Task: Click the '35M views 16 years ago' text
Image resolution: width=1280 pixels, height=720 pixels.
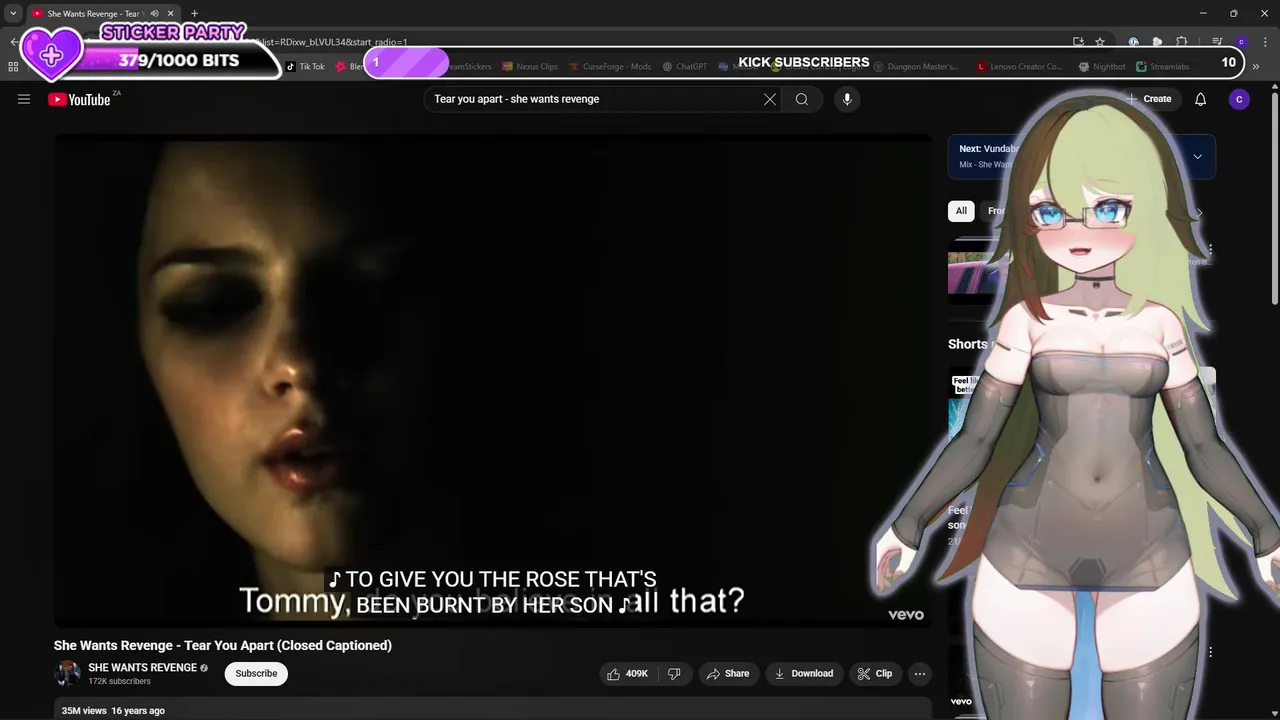Action: click(x=113, y=711)
